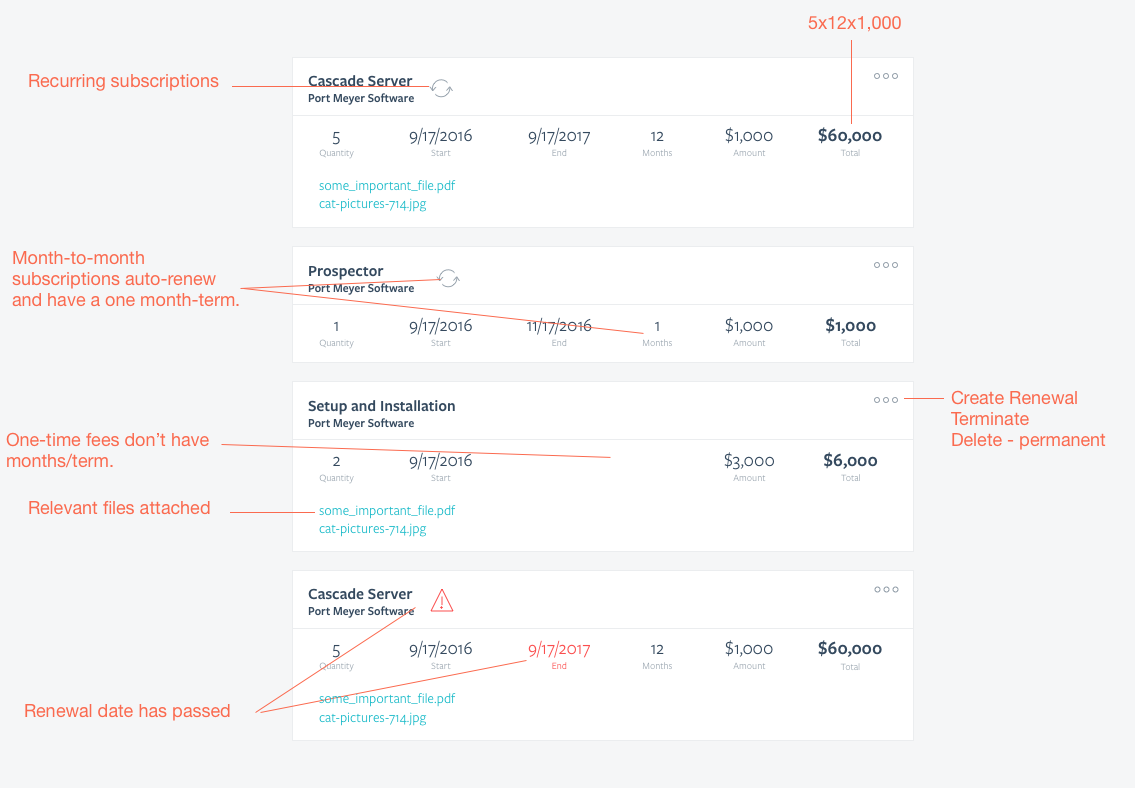Open some_important_file.pdf under Setup and Installation
Screen dimensions: 1135x788
click(387, 510)
